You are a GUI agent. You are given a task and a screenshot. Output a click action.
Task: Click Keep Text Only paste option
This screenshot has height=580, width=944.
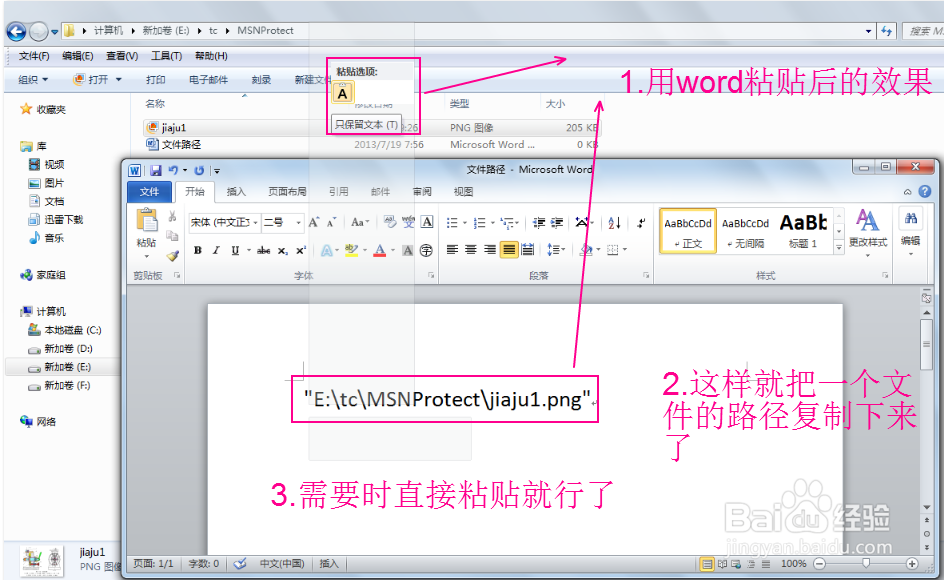[343, 93]
